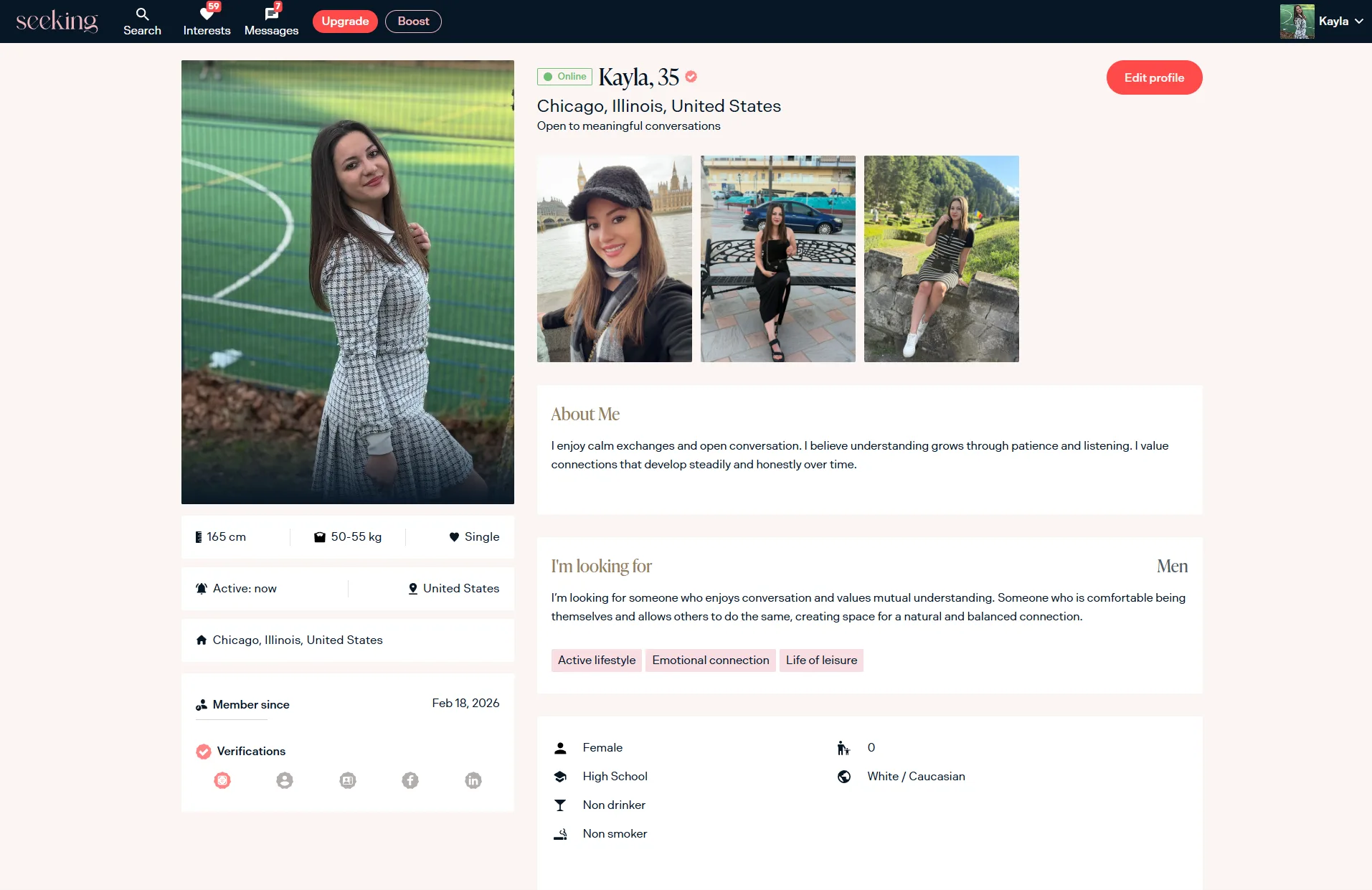
Task: Click the Edit profile button
Action: tap(1154, 77)
